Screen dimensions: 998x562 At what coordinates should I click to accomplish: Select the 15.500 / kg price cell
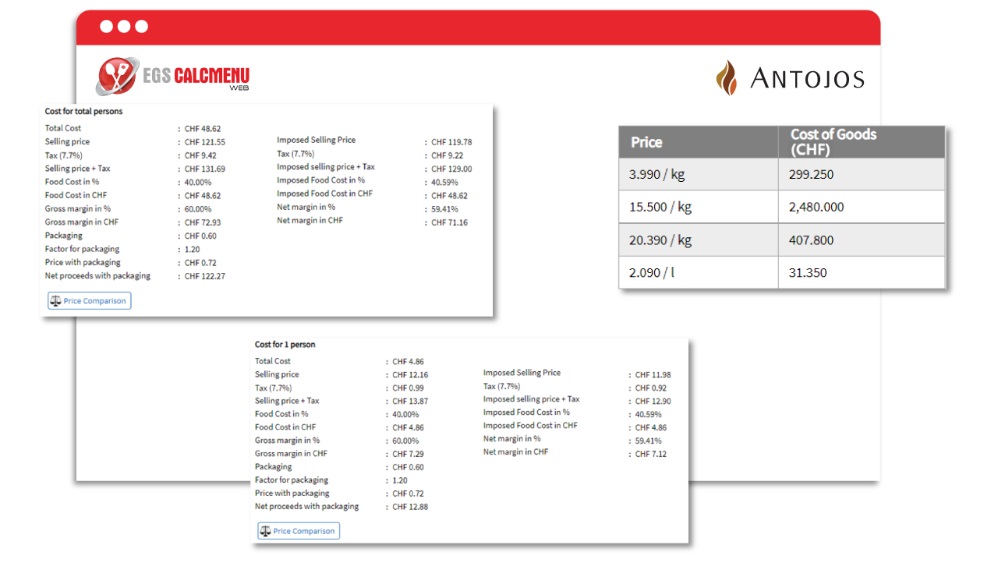tap(698, 207)
